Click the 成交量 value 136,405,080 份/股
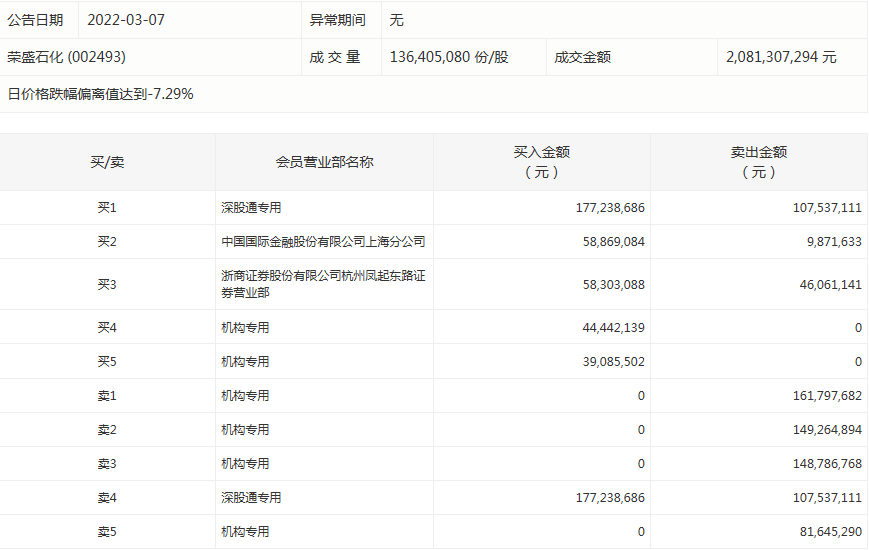This screenshot has height=550, width=869. tap(448, 57)
